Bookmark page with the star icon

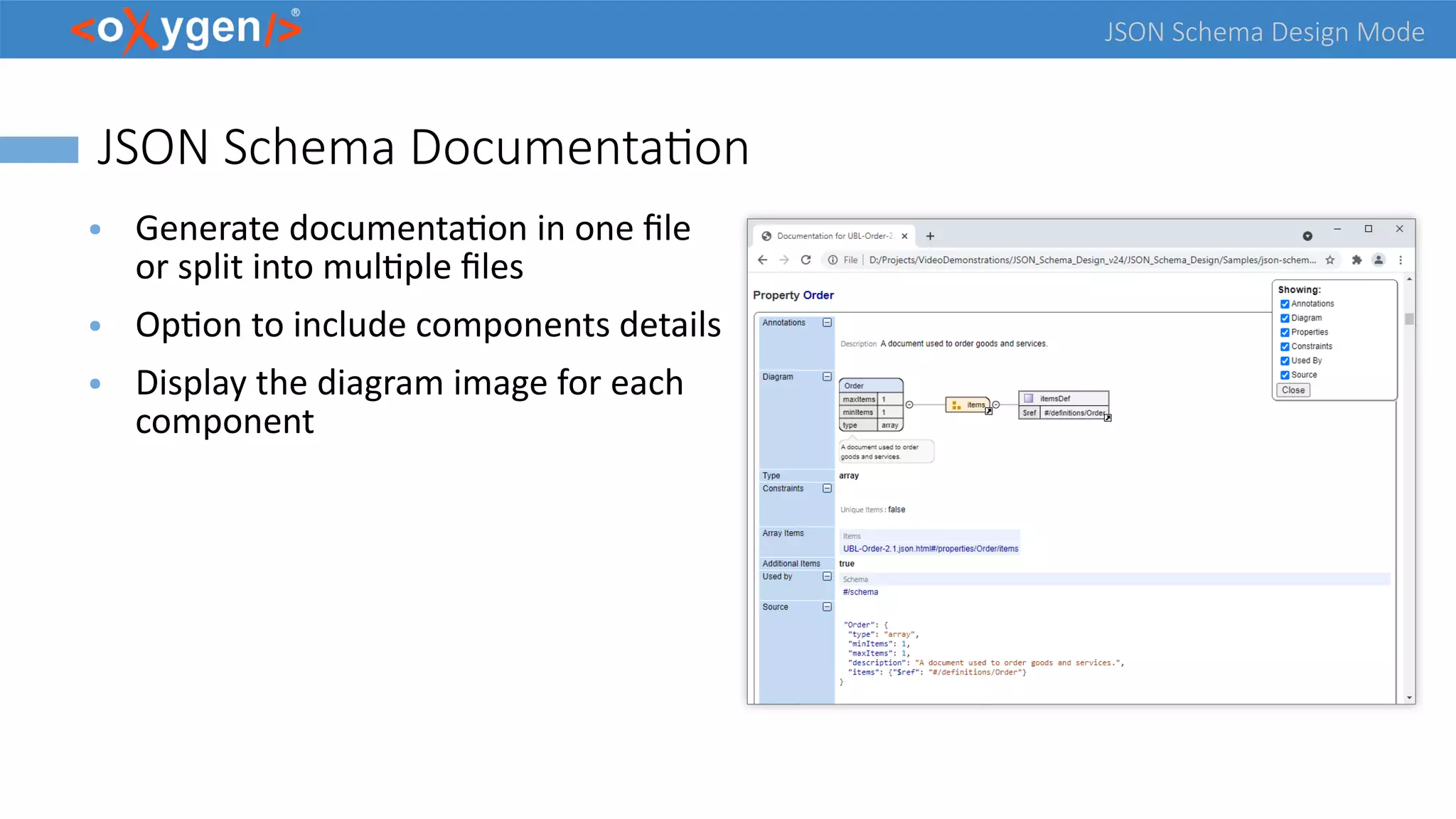[x=1330, y=260]
